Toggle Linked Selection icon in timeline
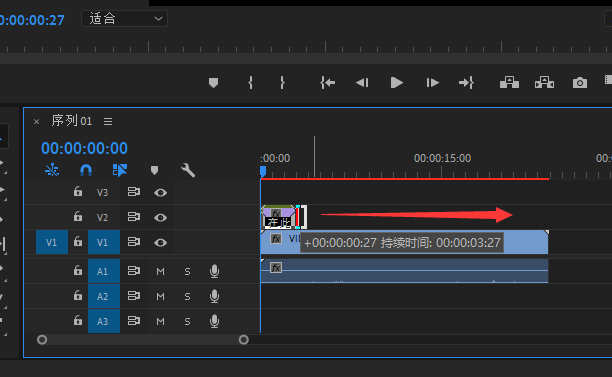This screenshot has height=377, width=612. click(120, 170)
